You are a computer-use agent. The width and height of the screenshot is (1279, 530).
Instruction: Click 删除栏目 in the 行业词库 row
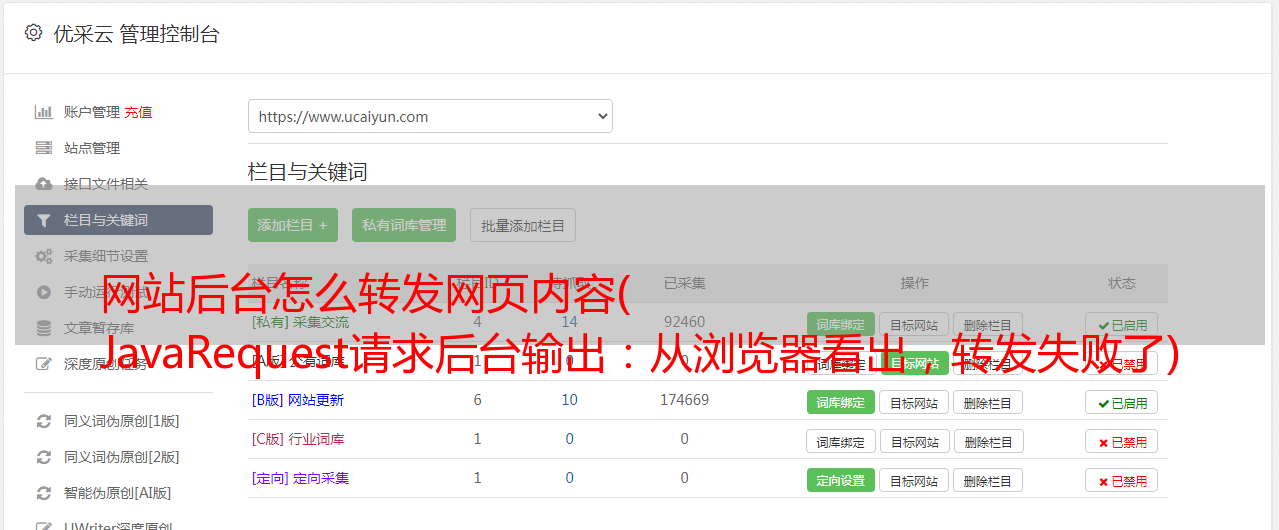coord(988,441)
